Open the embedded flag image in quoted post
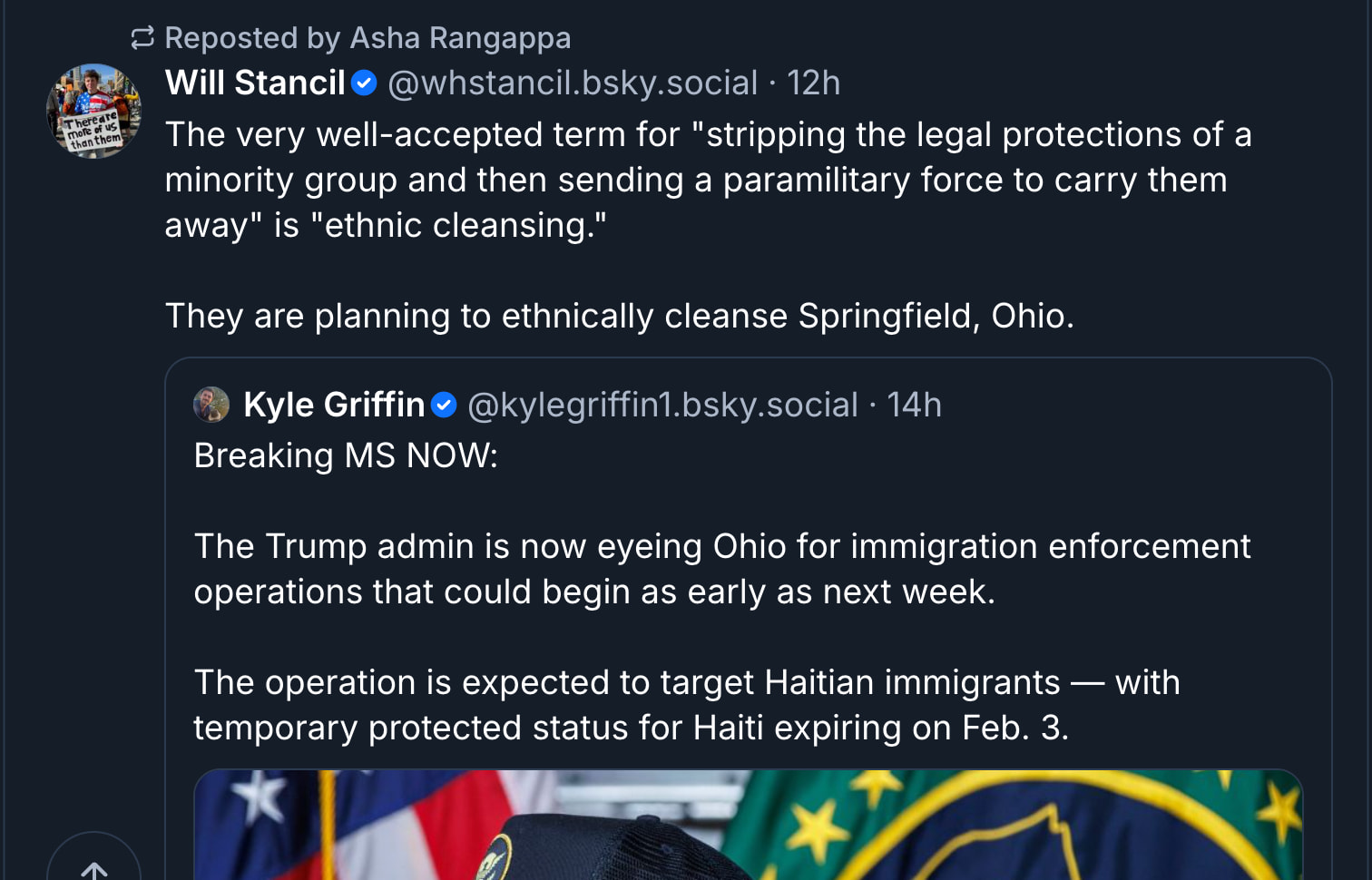The height and width of the screenshot is (880, 1372). [x=748, y=824]
